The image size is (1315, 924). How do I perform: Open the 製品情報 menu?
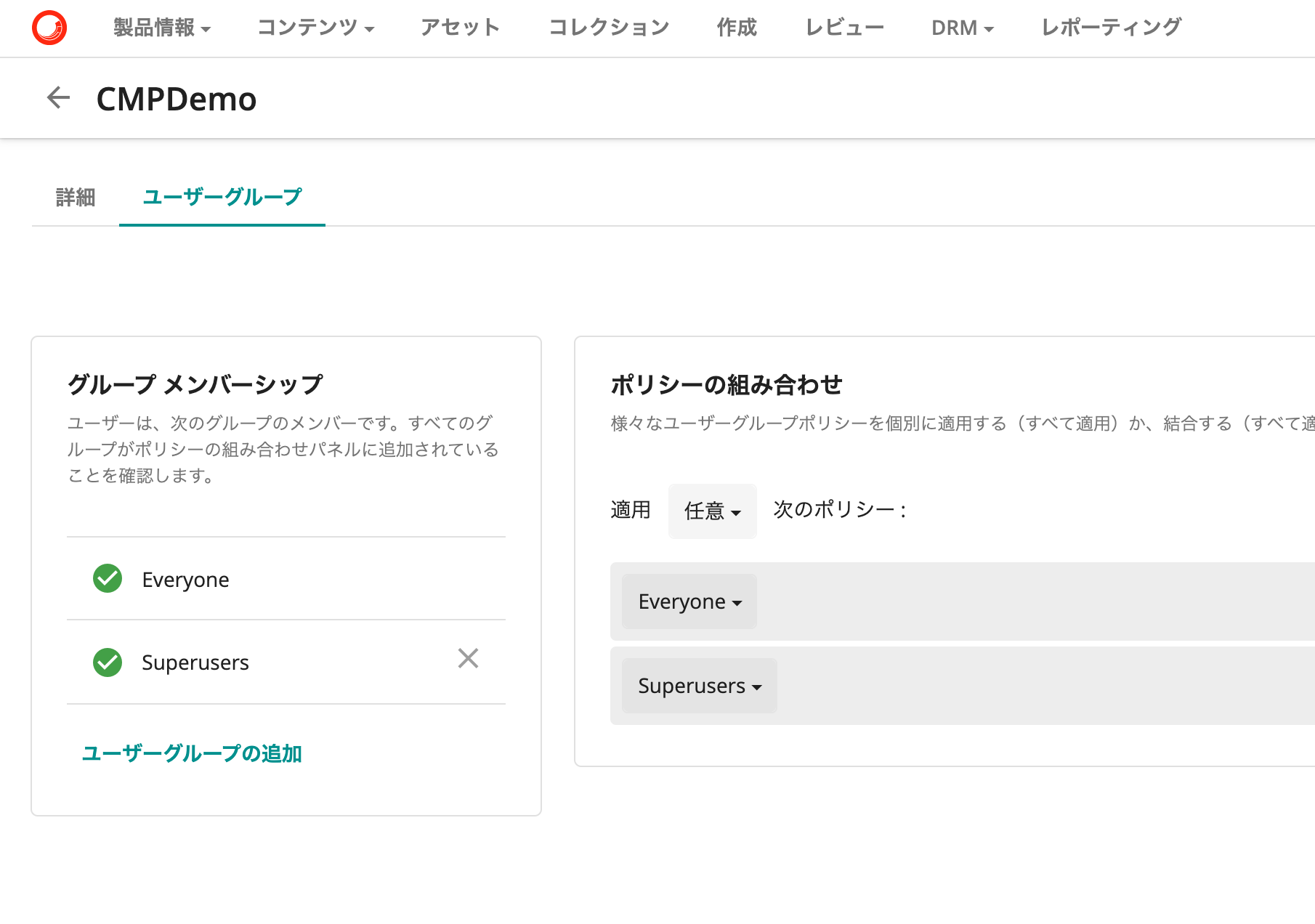point(161,28)
